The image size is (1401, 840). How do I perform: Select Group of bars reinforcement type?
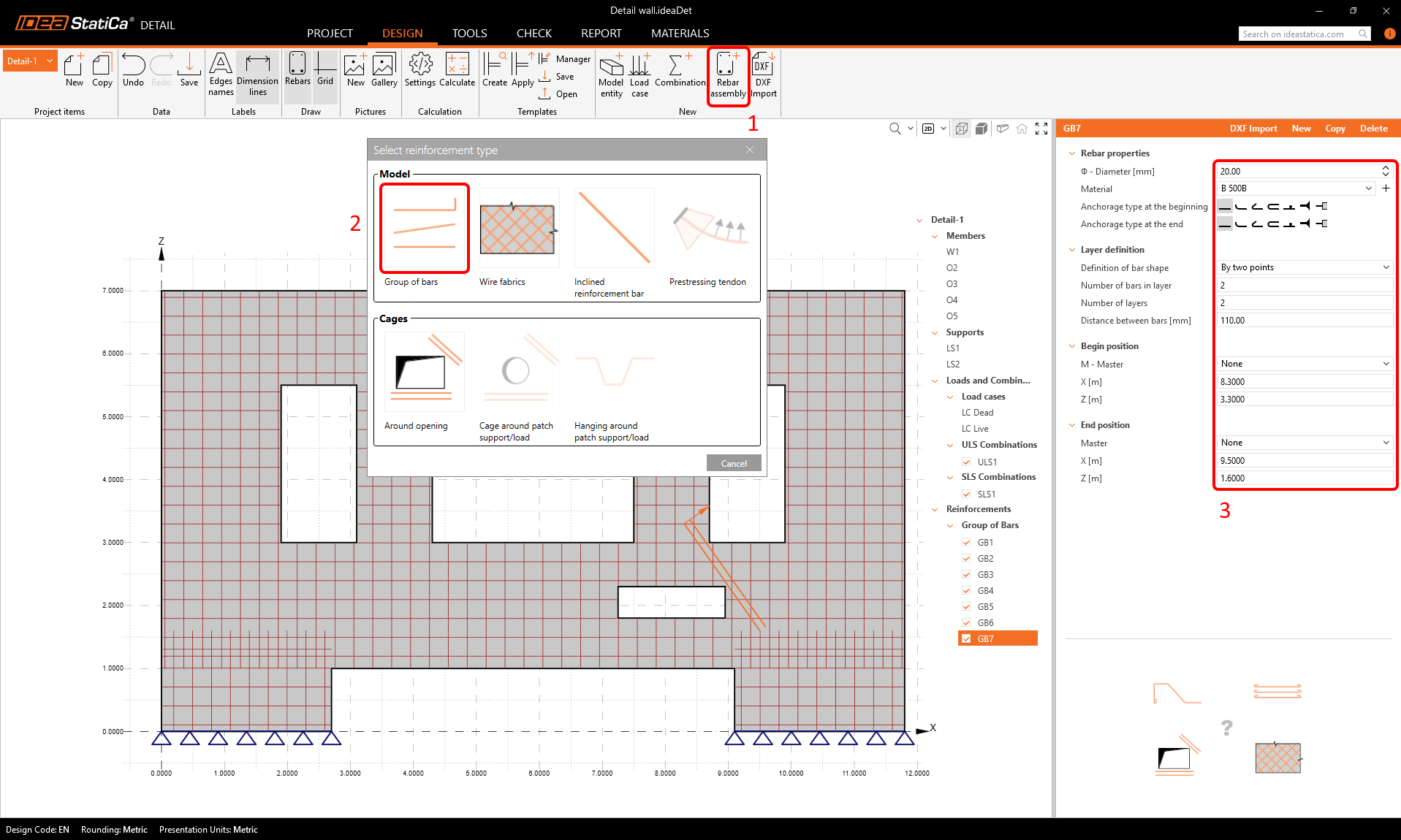click(x=424, y=229)
